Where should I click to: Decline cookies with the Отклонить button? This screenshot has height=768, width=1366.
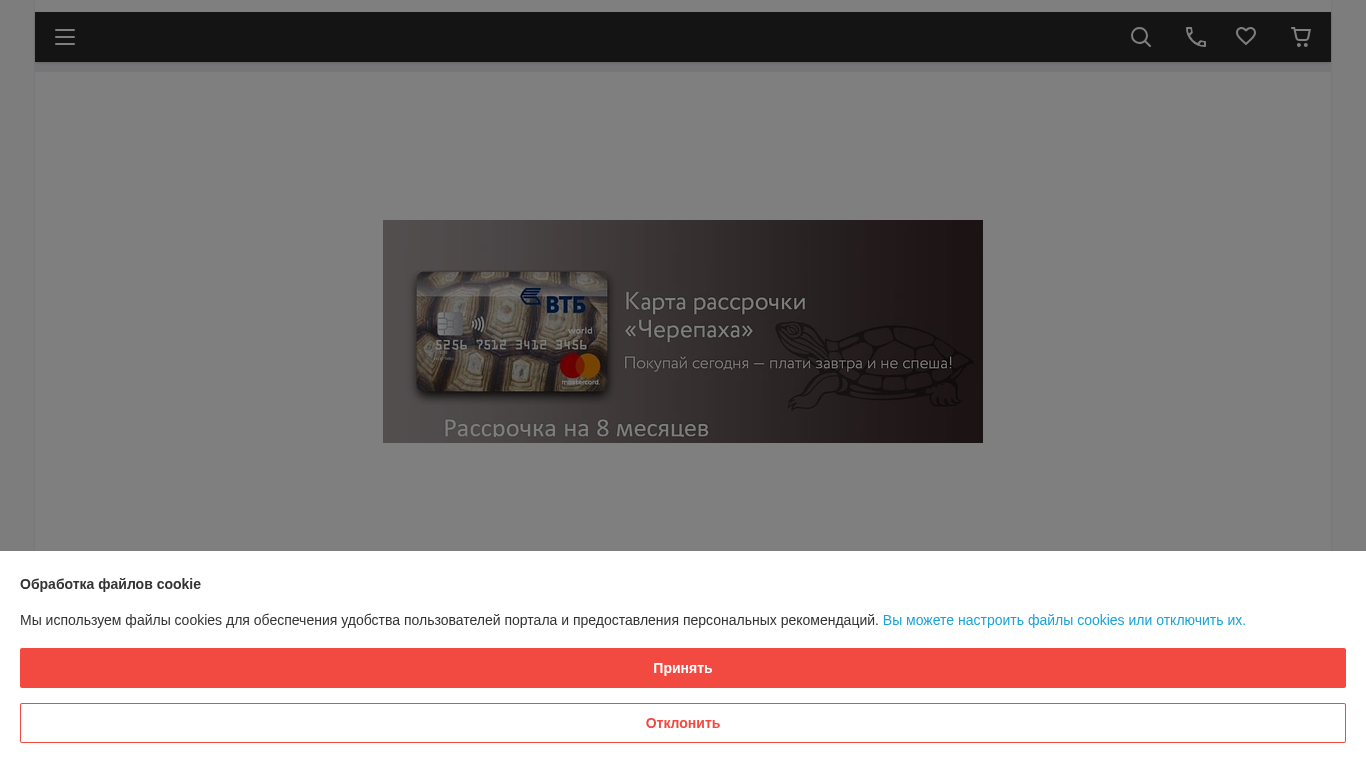[683, 723]
